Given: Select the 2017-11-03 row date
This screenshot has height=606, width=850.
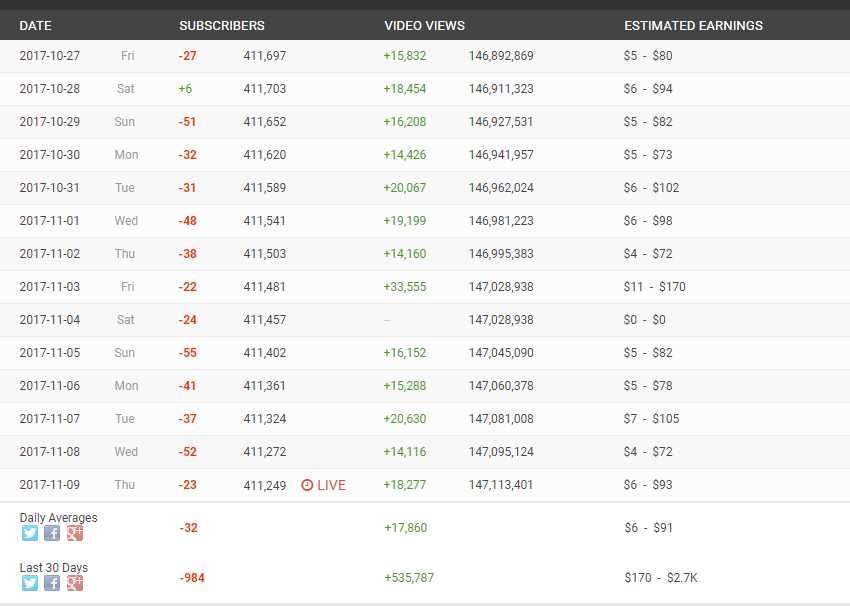Looking at the screenshot, I should click(x=49, y=287).
